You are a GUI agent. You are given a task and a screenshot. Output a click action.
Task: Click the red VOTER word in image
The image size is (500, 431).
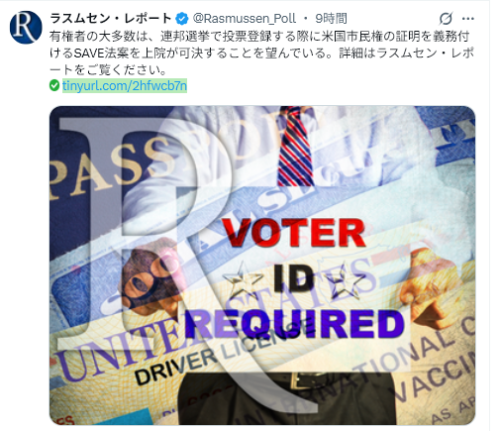(294, 233)
